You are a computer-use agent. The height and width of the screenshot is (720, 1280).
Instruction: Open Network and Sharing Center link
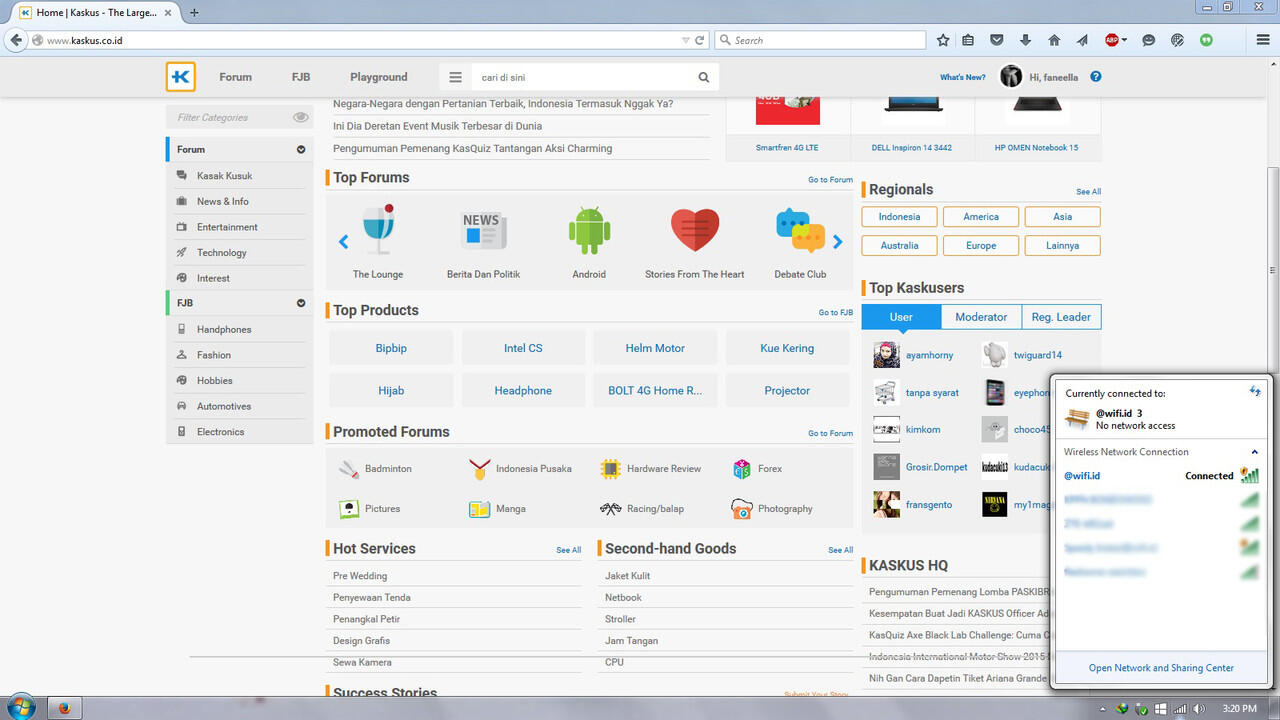1161,668
